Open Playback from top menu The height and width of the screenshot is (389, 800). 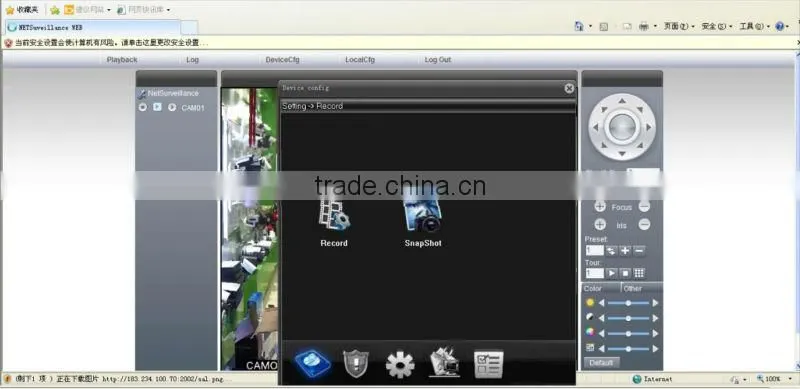pos(122,60)
